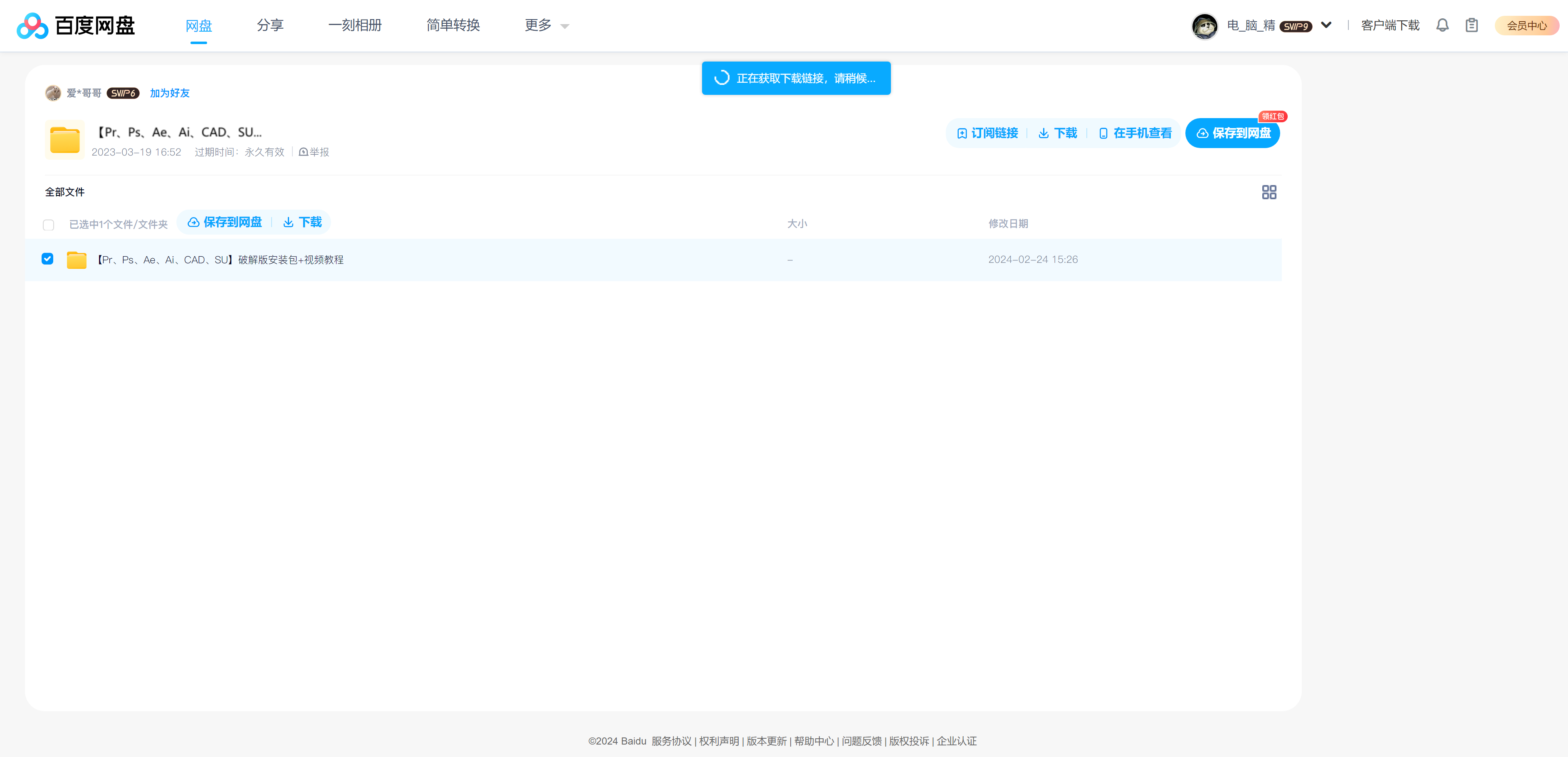
Task: Toggle the select-all files checkbox
Action: click(49, 225)
